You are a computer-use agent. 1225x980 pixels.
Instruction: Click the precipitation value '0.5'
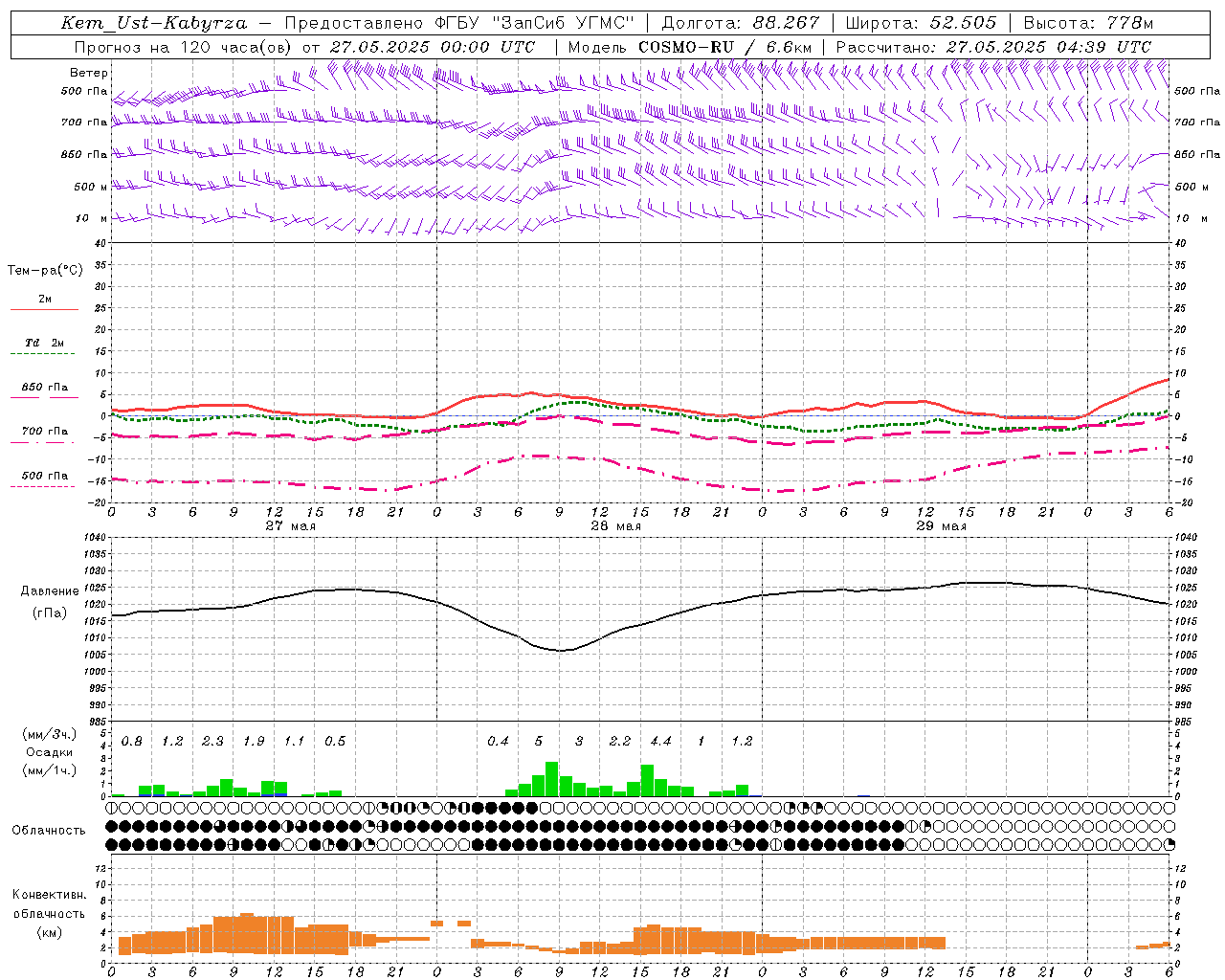[x=335, y=742]
